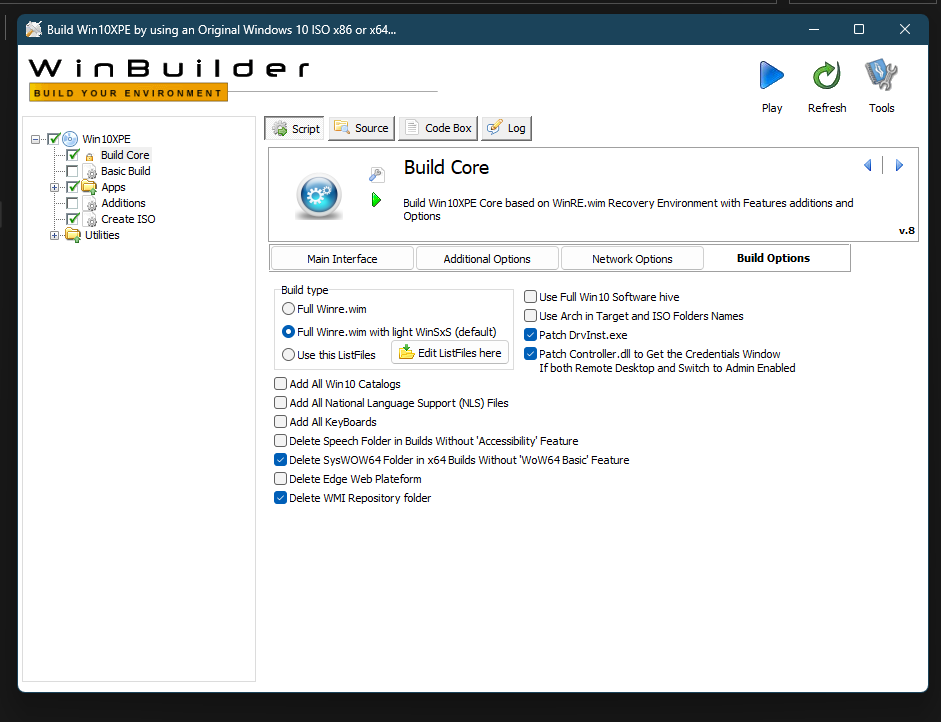Uncheck Delete SysWOW64 Folder option

click(280, 460)
